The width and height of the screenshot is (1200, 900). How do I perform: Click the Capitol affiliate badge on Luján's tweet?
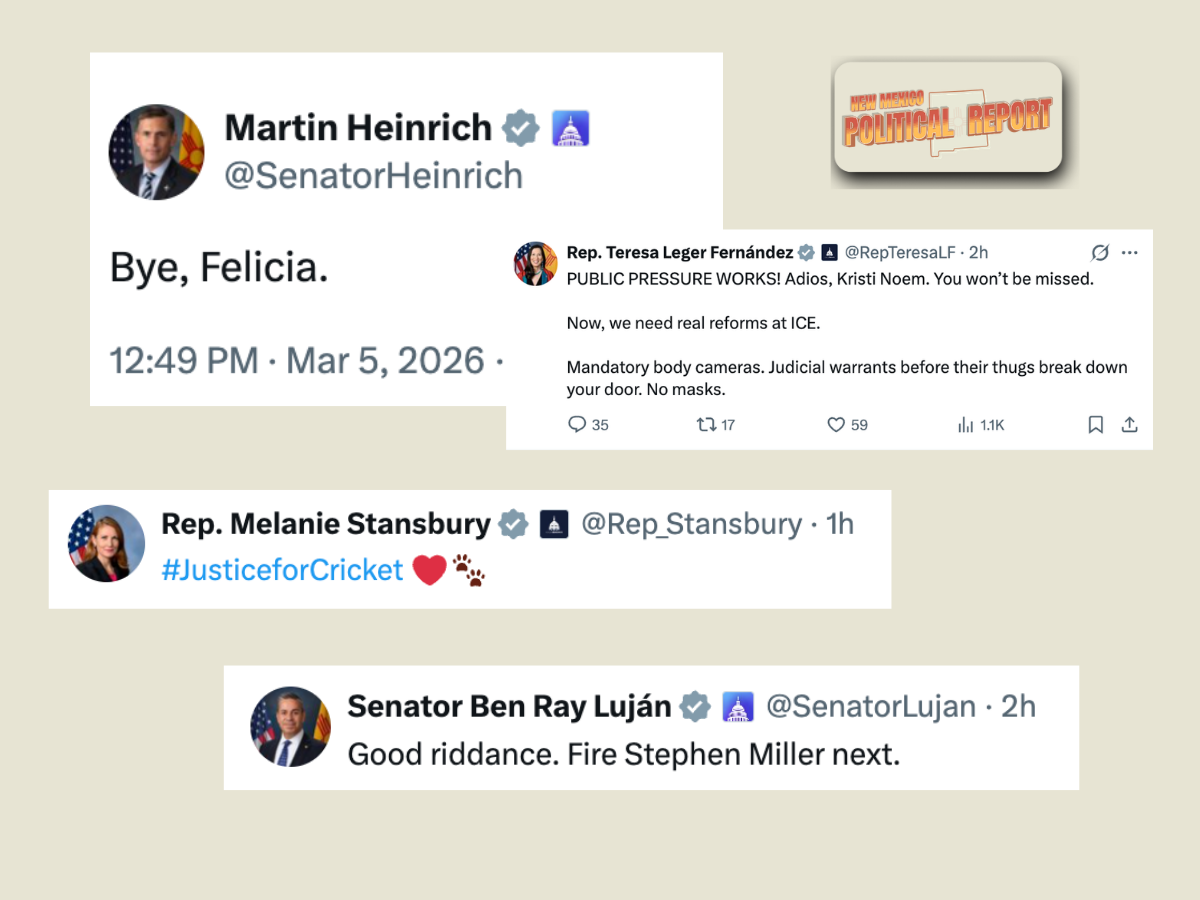click(x=737, y=706)
